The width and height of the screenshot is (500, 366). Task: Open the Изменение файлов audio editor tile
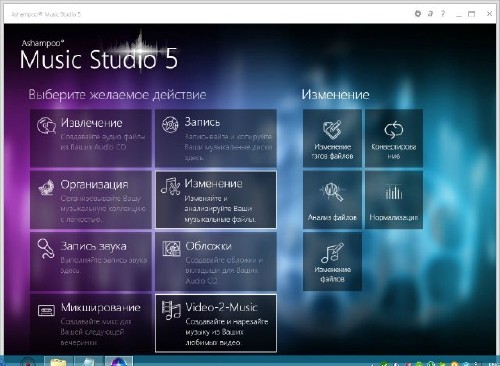(x=332, y=262)
